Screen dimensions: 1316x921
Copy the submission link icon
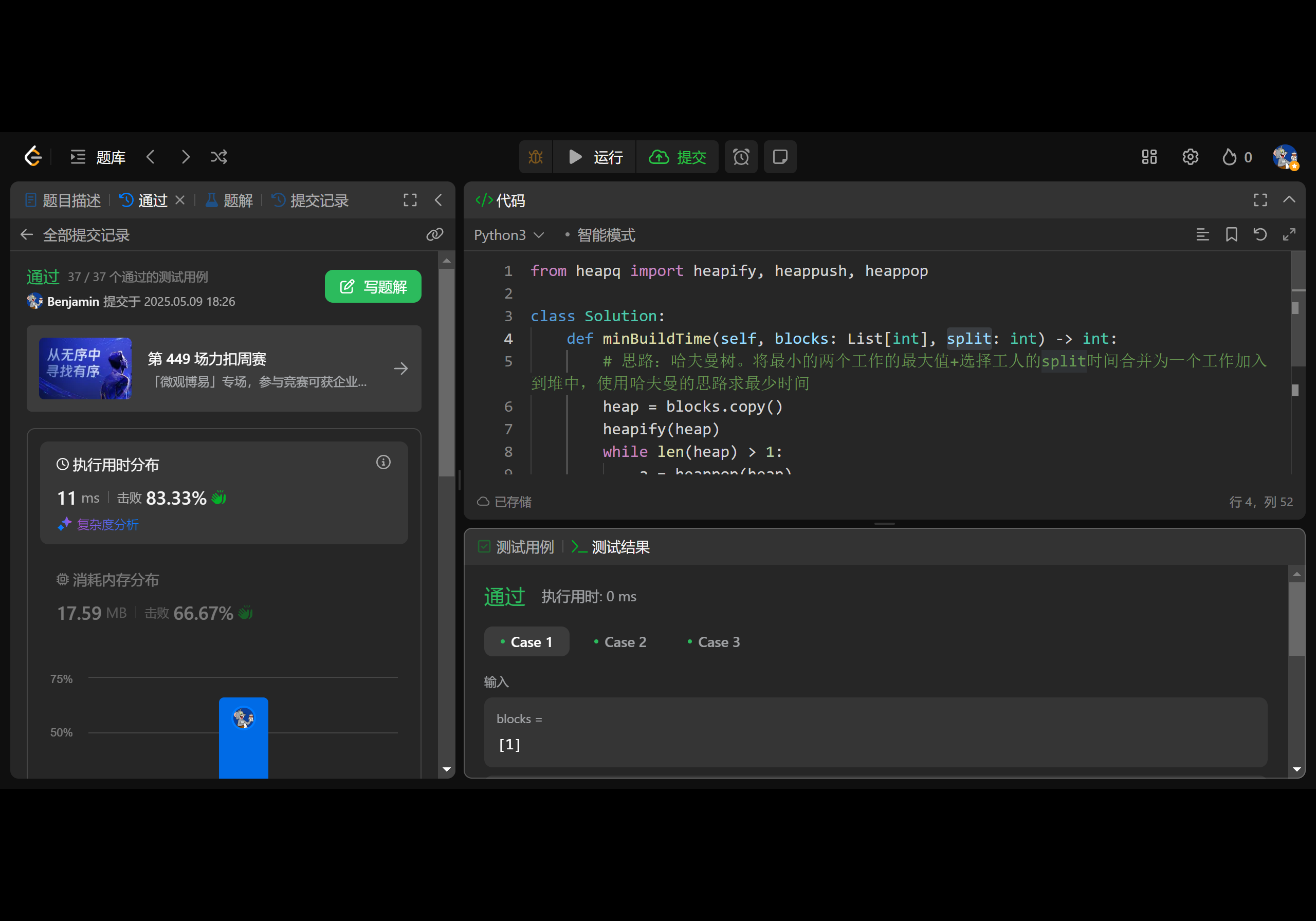click(434, 234)
